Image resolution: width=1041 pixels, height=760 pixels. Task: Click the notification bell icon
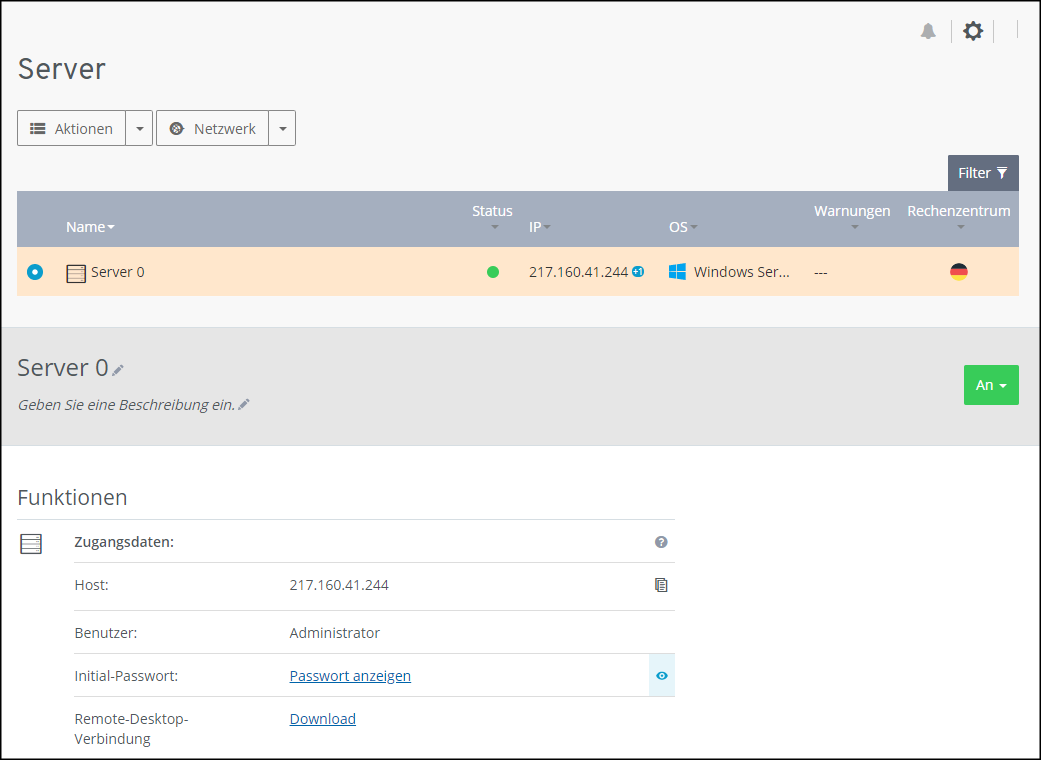pos(928,31)
